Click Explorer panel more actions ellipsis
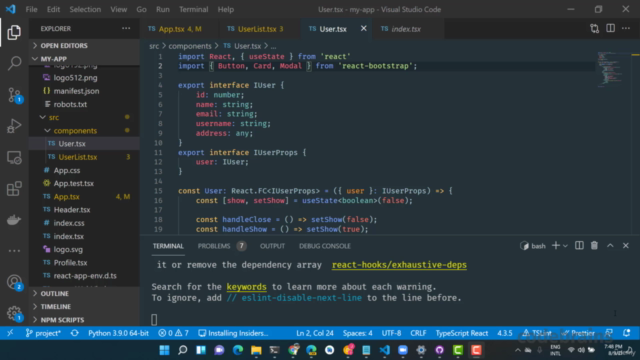The image size is (640, 360). (126, 29)
